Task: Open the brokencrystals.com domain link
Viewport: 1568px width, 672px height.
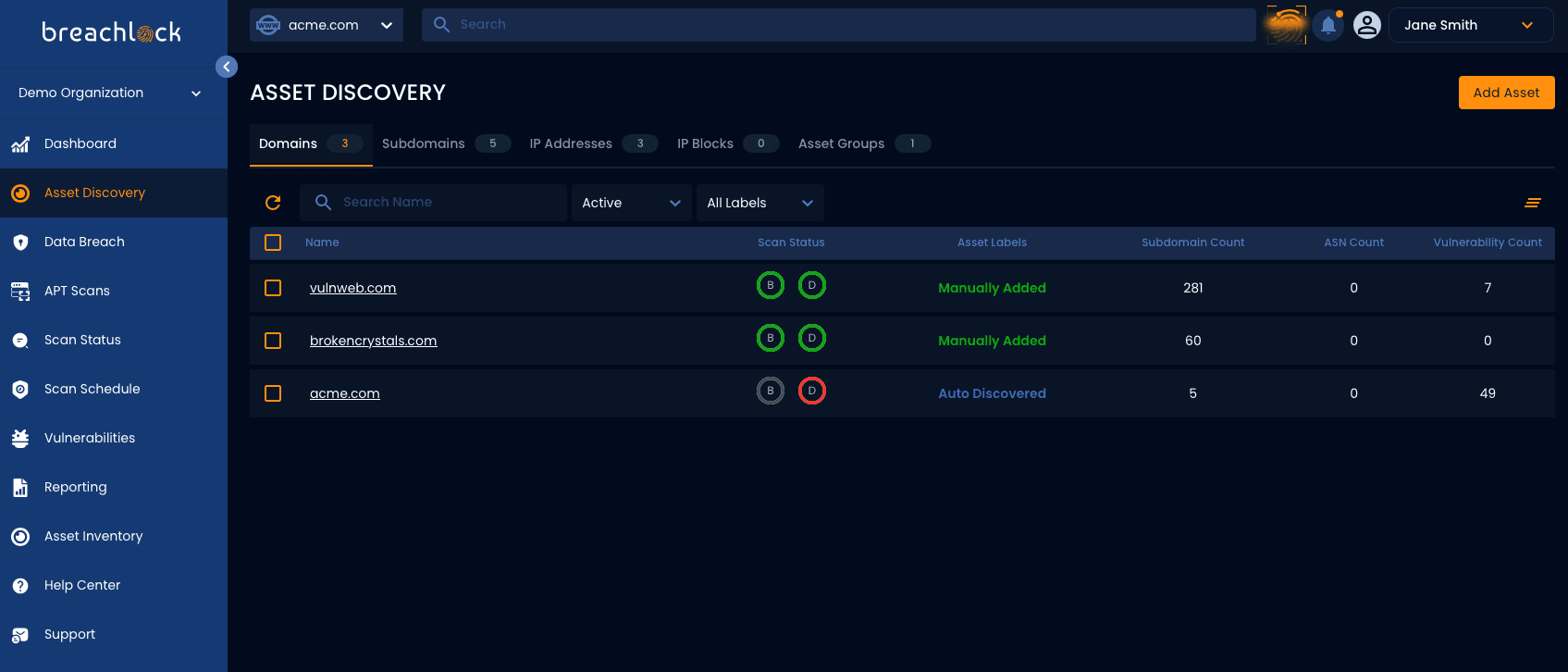Action: coord(374,341)
